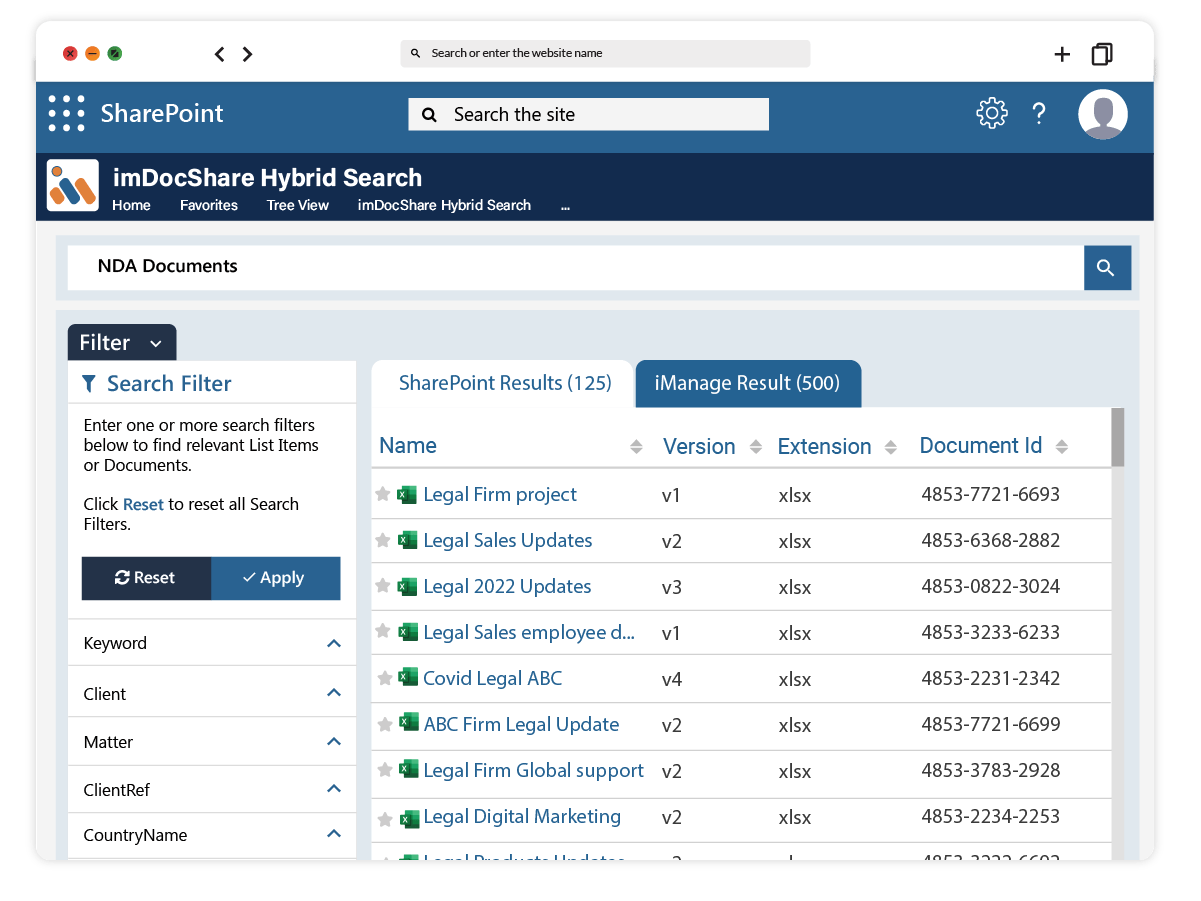
Task: Sort by Document Id column arrows
Action: 1061,447
